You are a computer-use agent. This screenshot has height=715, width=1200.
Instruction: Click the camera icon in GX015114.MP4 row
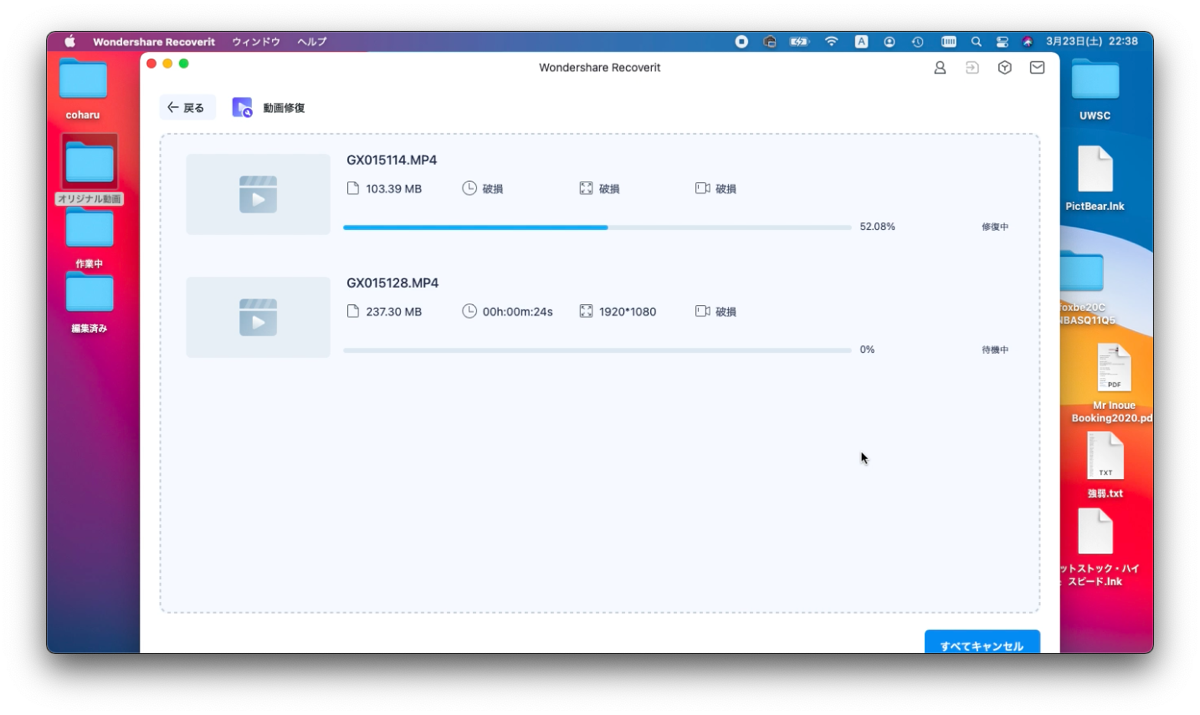click(702, 188)
